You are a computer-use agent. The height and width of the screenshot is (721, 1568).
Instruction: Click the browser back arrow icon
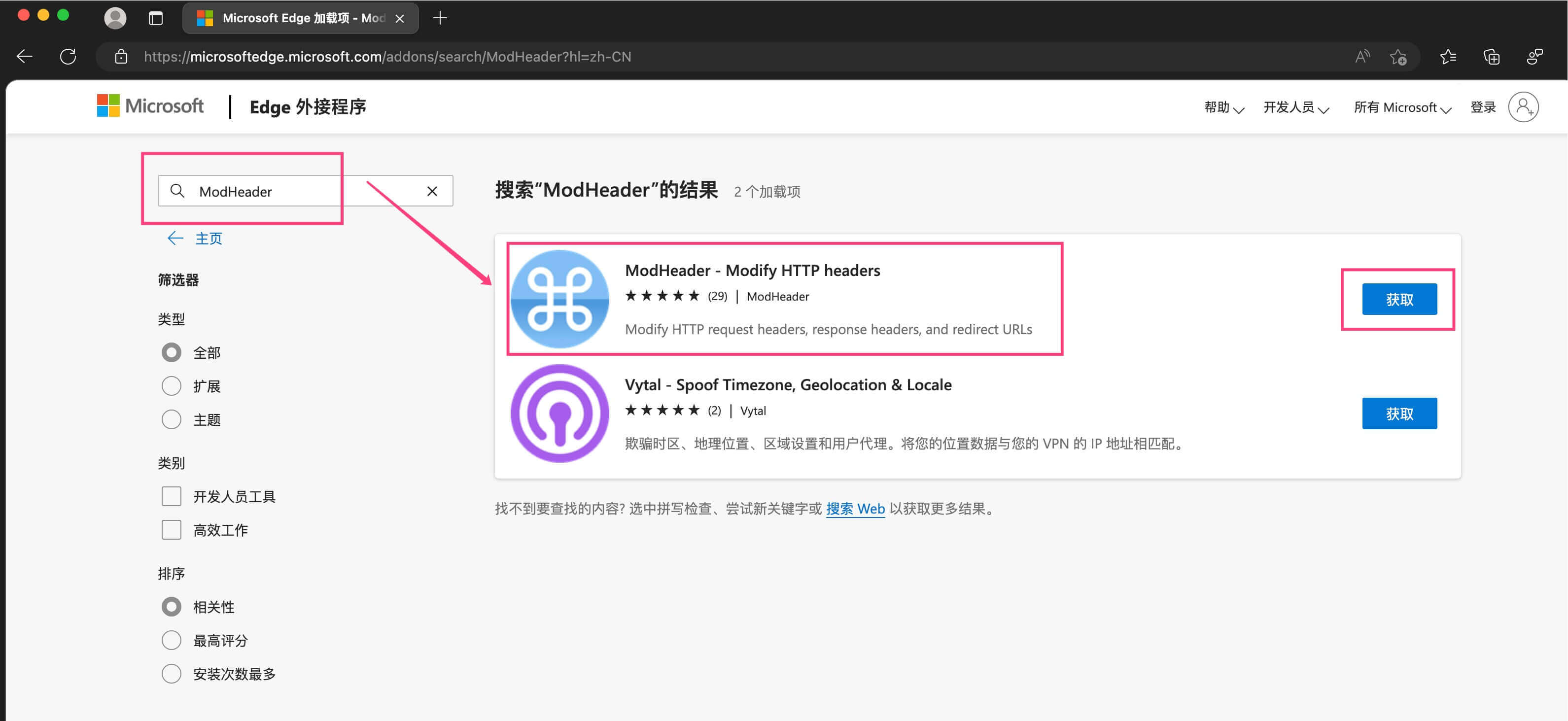pyautogui.click(x=24, y=57)
